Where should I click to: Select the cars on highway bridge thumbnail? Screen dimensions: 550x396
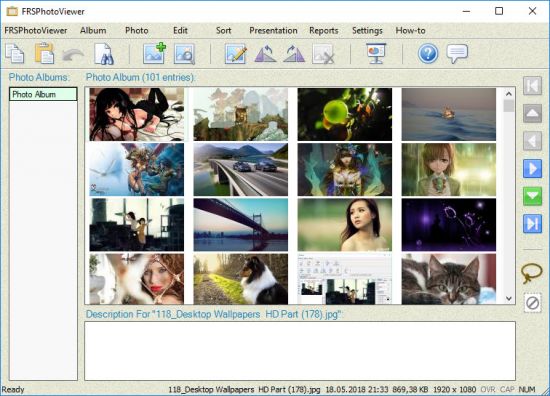[x=241, y=169]
